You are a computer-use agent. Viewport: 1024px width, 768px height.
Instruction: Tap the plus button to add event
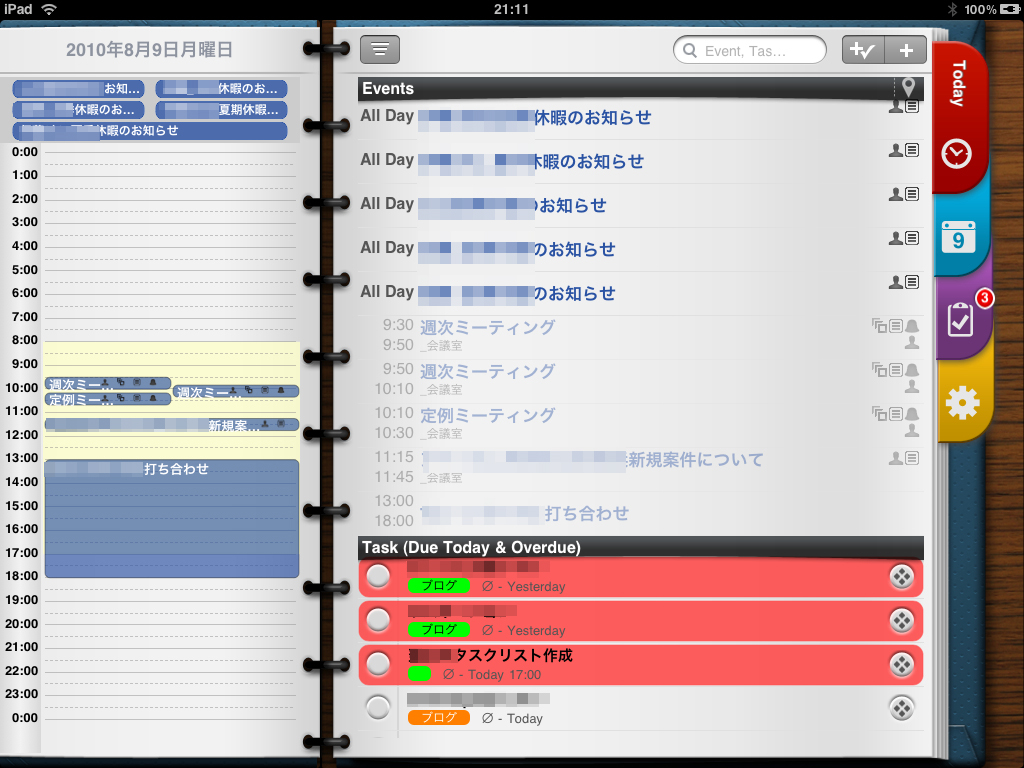pos(906,50)
